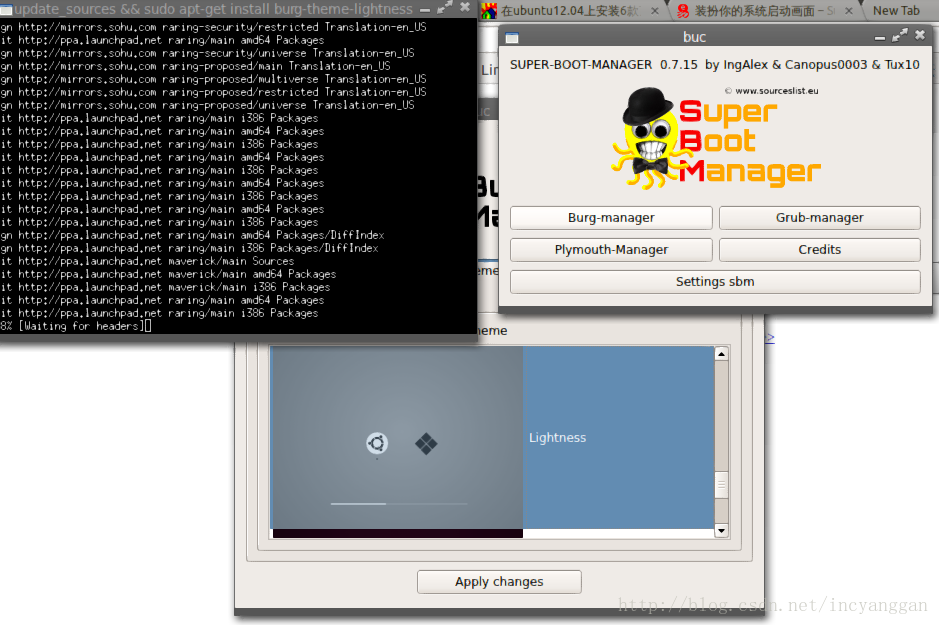Click the favicon on ubuntu12.04 tab
939x625 pixels.
pyautogui.click(x=489, y=11)
